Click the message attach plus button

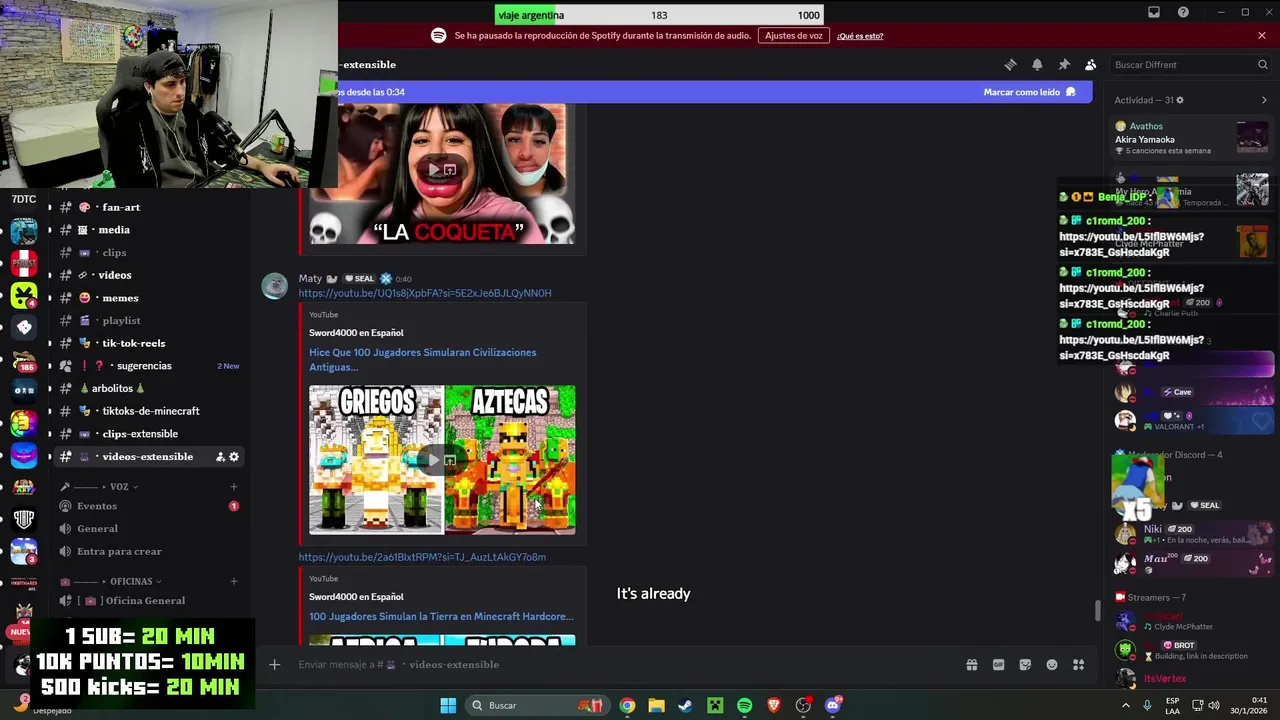click(x=274, y=665)
